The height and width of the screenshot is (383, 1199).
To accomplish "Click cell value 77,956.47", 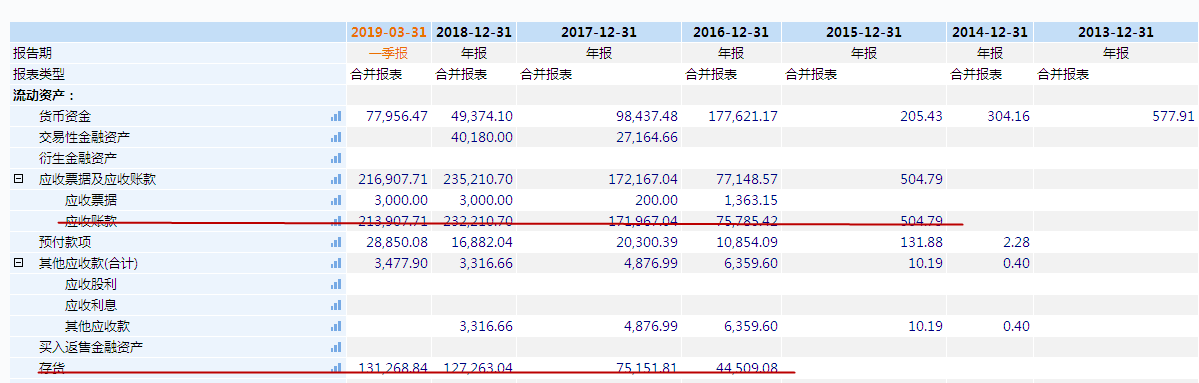I will pos(397,116).
